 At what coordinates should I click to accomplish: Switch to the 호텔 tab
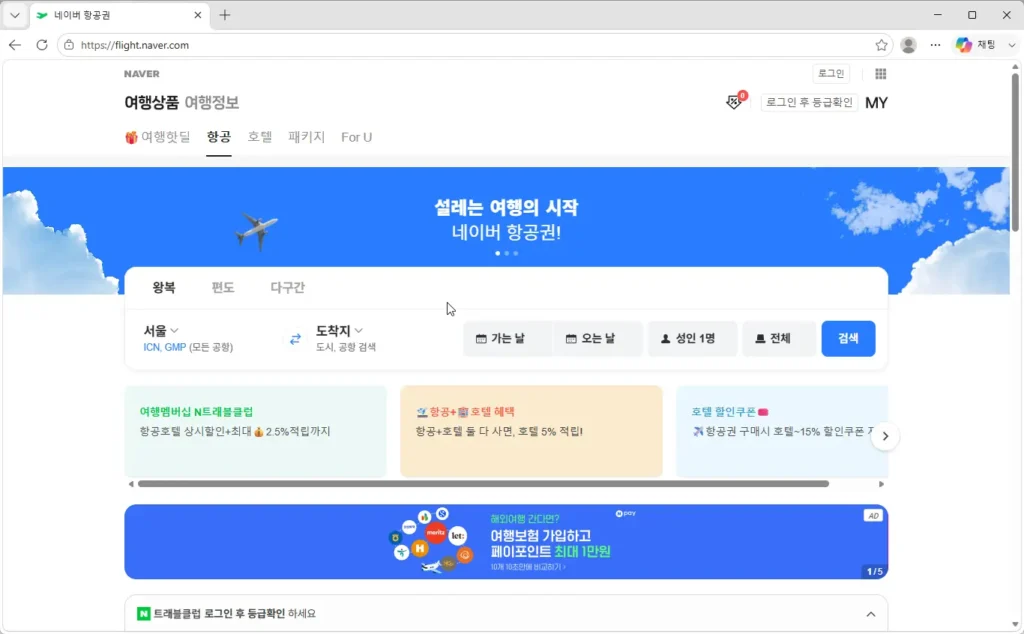pyautogui.click(x=259, y=137)
